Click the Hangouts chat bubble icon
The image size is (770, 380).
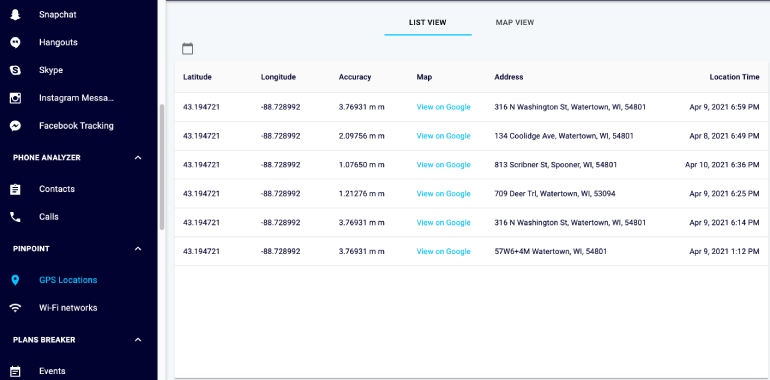pos(15,42)
